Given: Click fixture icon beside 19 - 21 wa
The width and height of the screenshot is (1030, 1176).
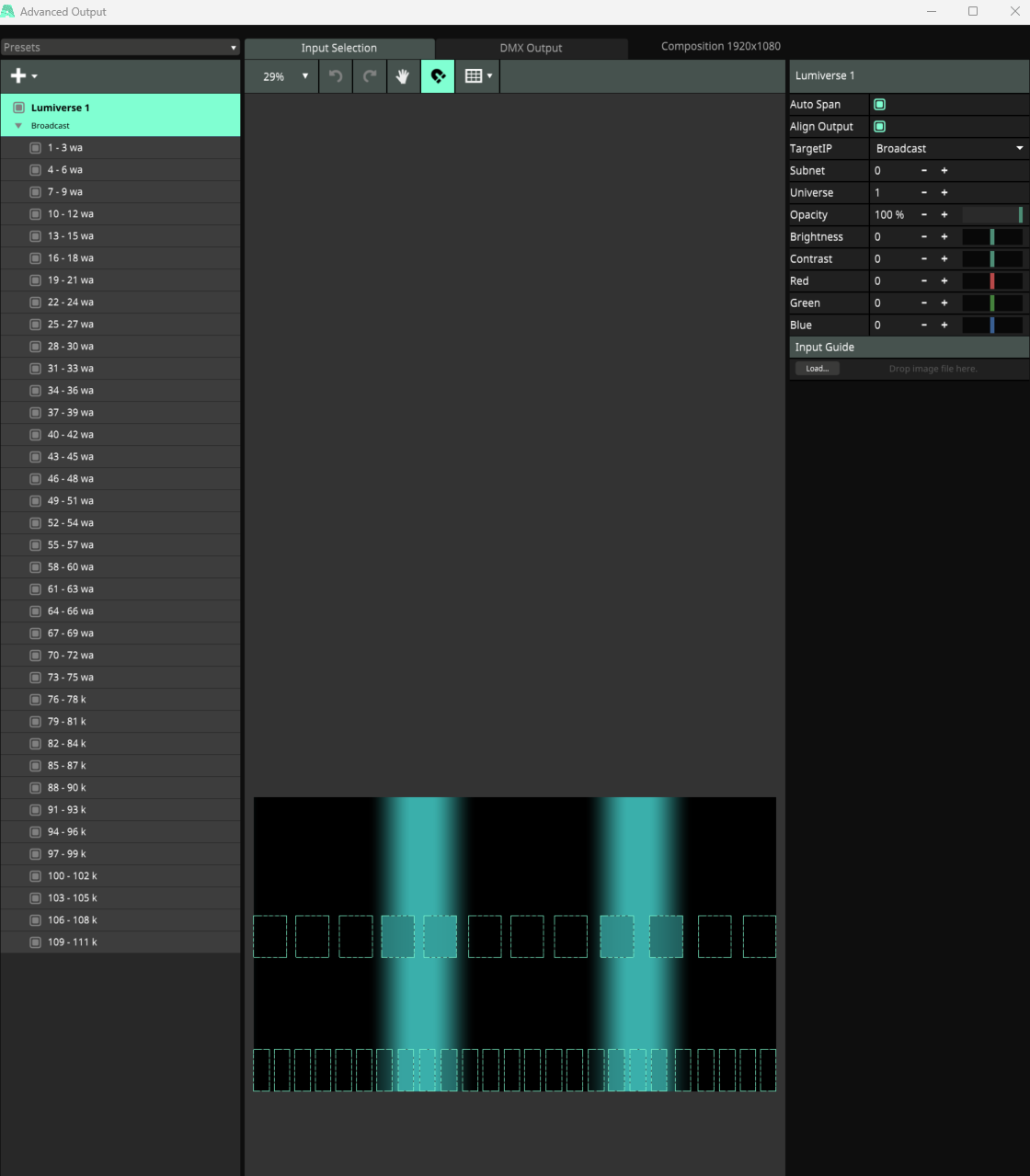Looking at the screenshot, I should (x=35, y=280).
